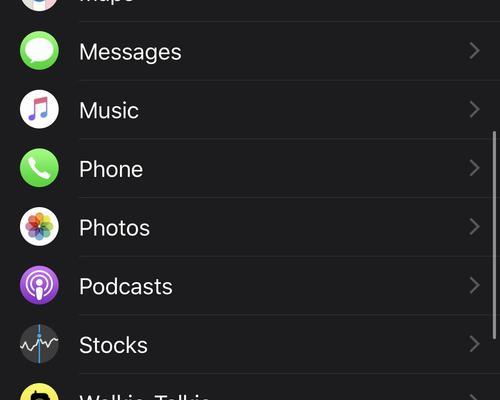This screenshot has width=500, height=400.
Task: Tap the yellow Walkie-Talkie icon
Action: [x=39, y=392]
